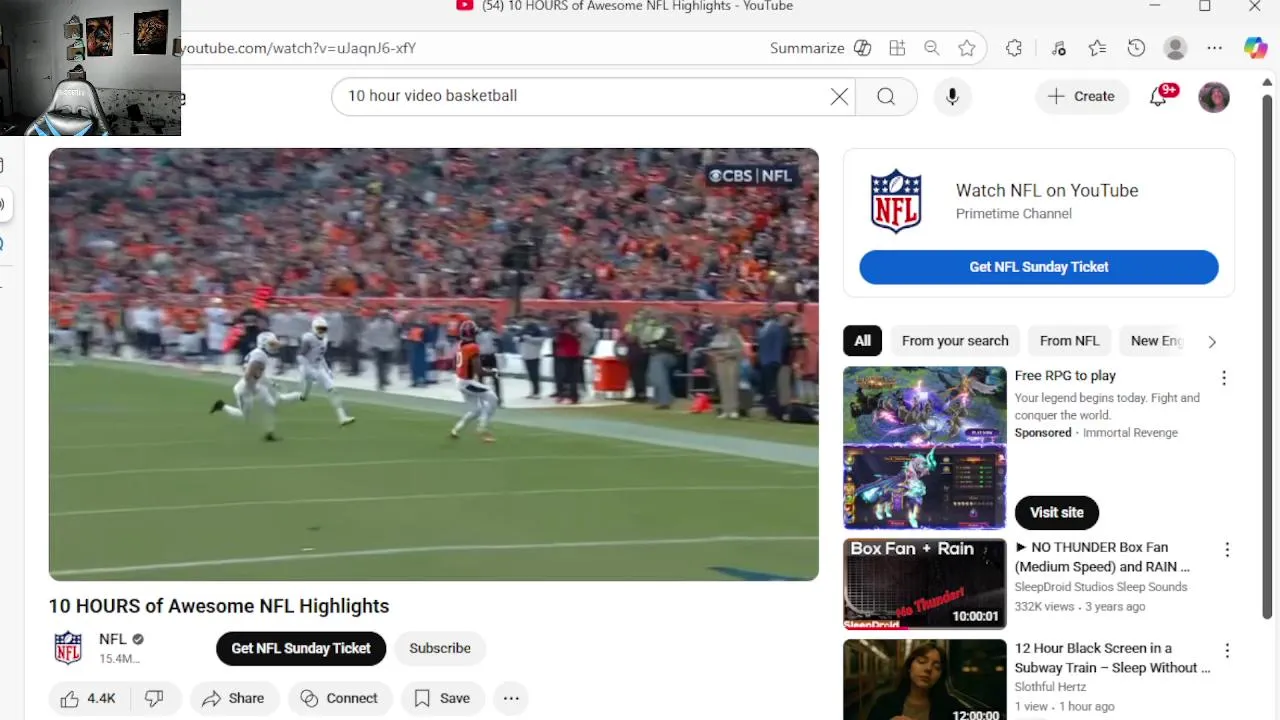Image resolution: width=1280 pixels, height=720 pixels.
Task: Click the zoom magnifier icon in address bar
Action: point(932,48)
